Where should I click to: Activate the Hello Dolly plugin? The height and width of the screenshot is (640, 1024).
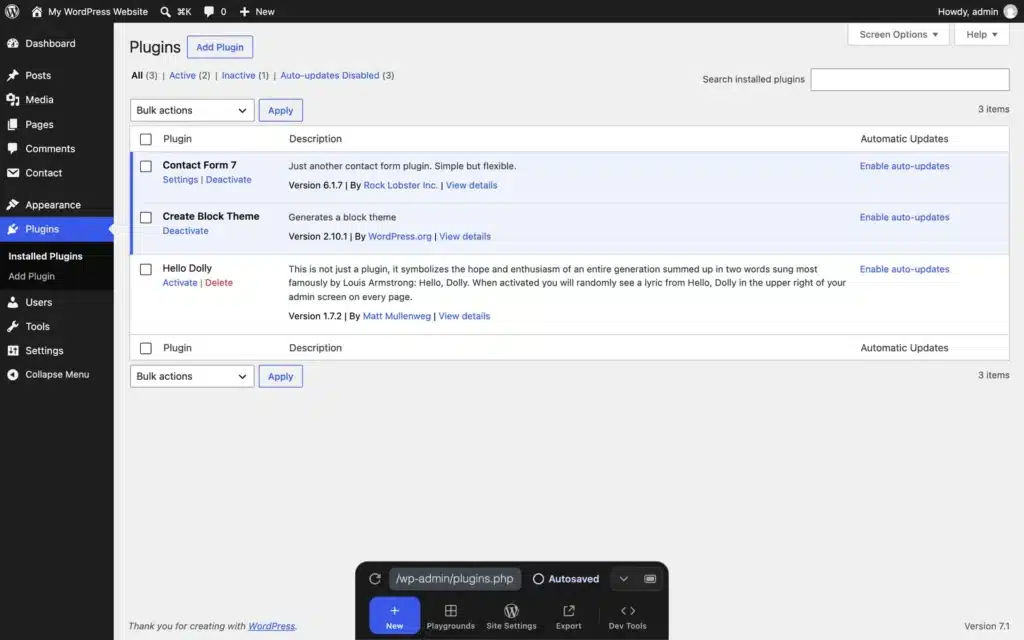click(x=180, y=283)
